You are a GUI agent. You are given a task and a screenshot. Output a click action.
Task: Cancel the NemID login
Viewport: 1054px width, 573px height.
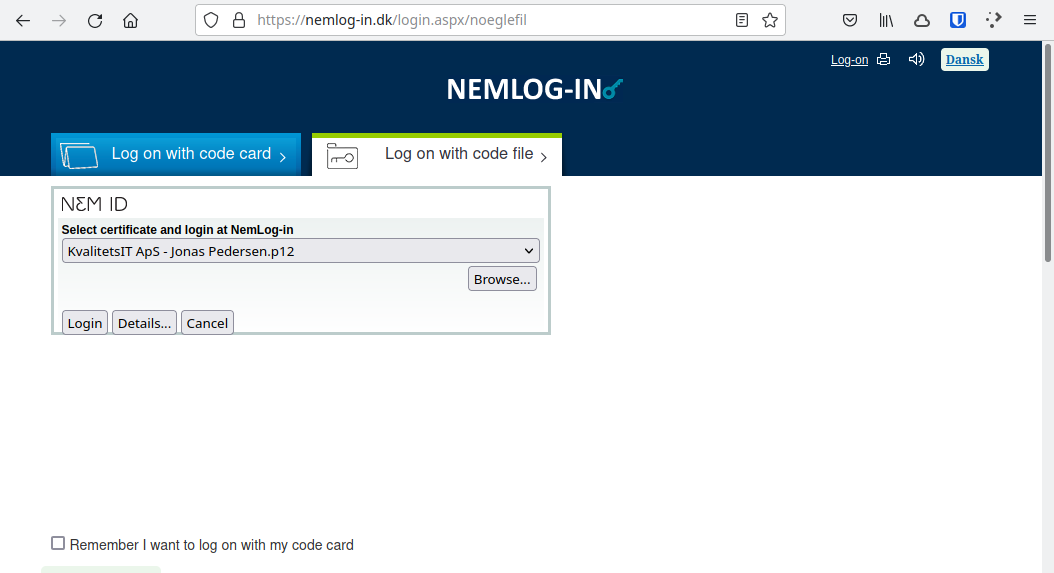(x=207, y=323)
